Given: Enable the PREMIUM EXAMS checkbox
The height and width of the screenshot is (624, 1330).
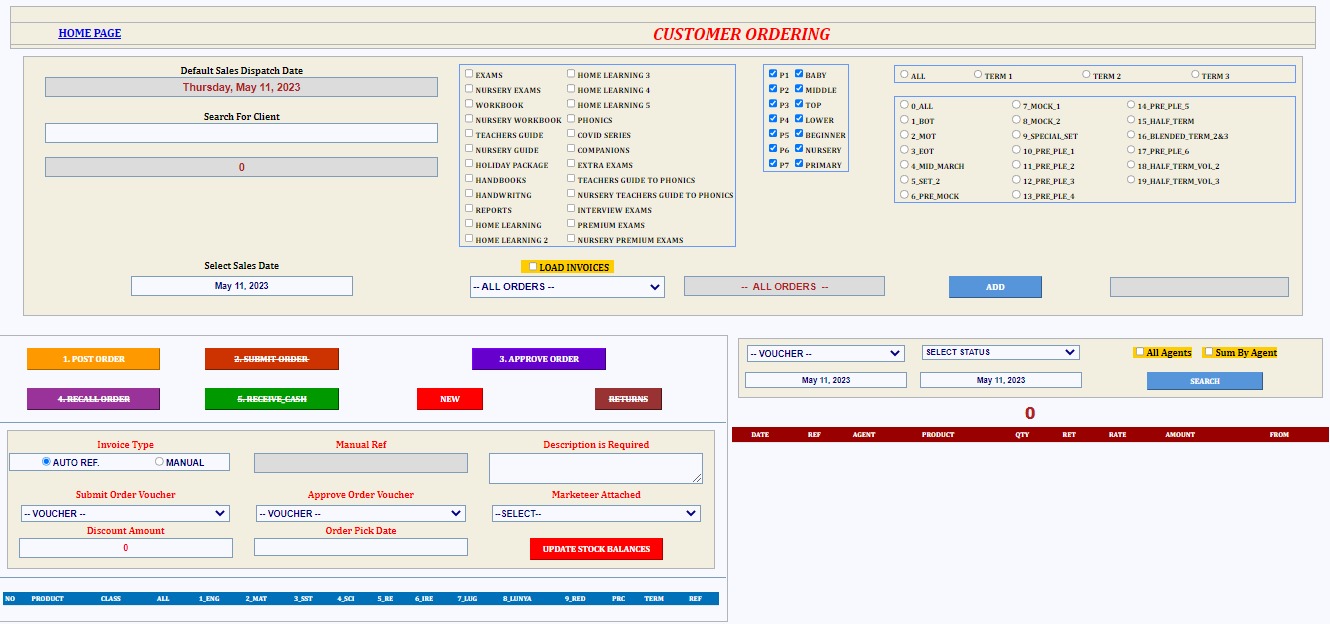Looking at the screenshot, I should (571, 224).
